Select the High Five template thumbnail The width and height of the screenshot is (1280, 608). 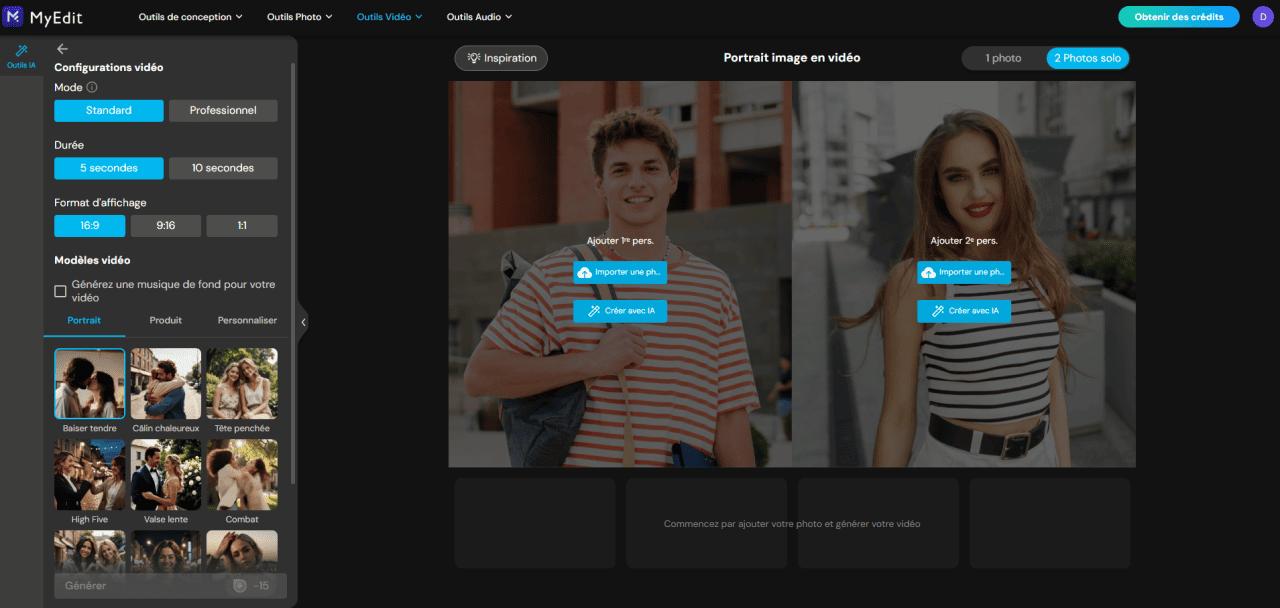(x=90, y=475)
